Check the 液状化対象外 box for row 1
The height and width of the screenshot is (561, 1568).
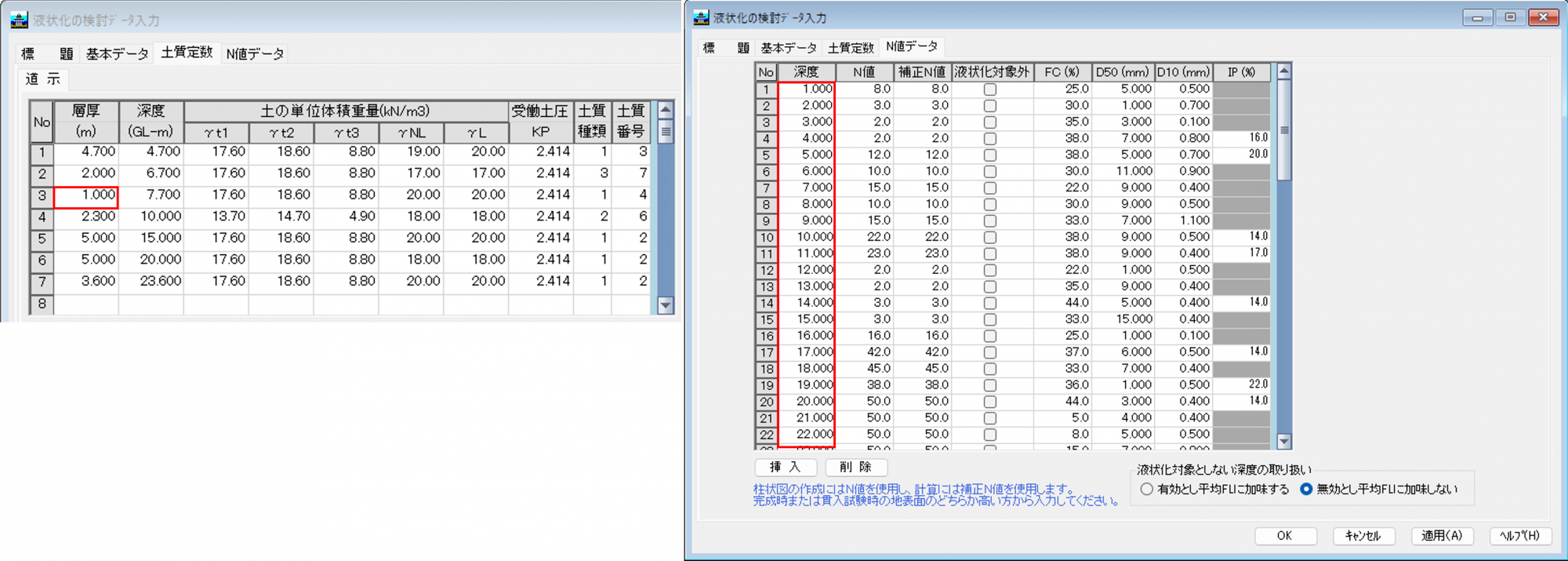[990, 89]
